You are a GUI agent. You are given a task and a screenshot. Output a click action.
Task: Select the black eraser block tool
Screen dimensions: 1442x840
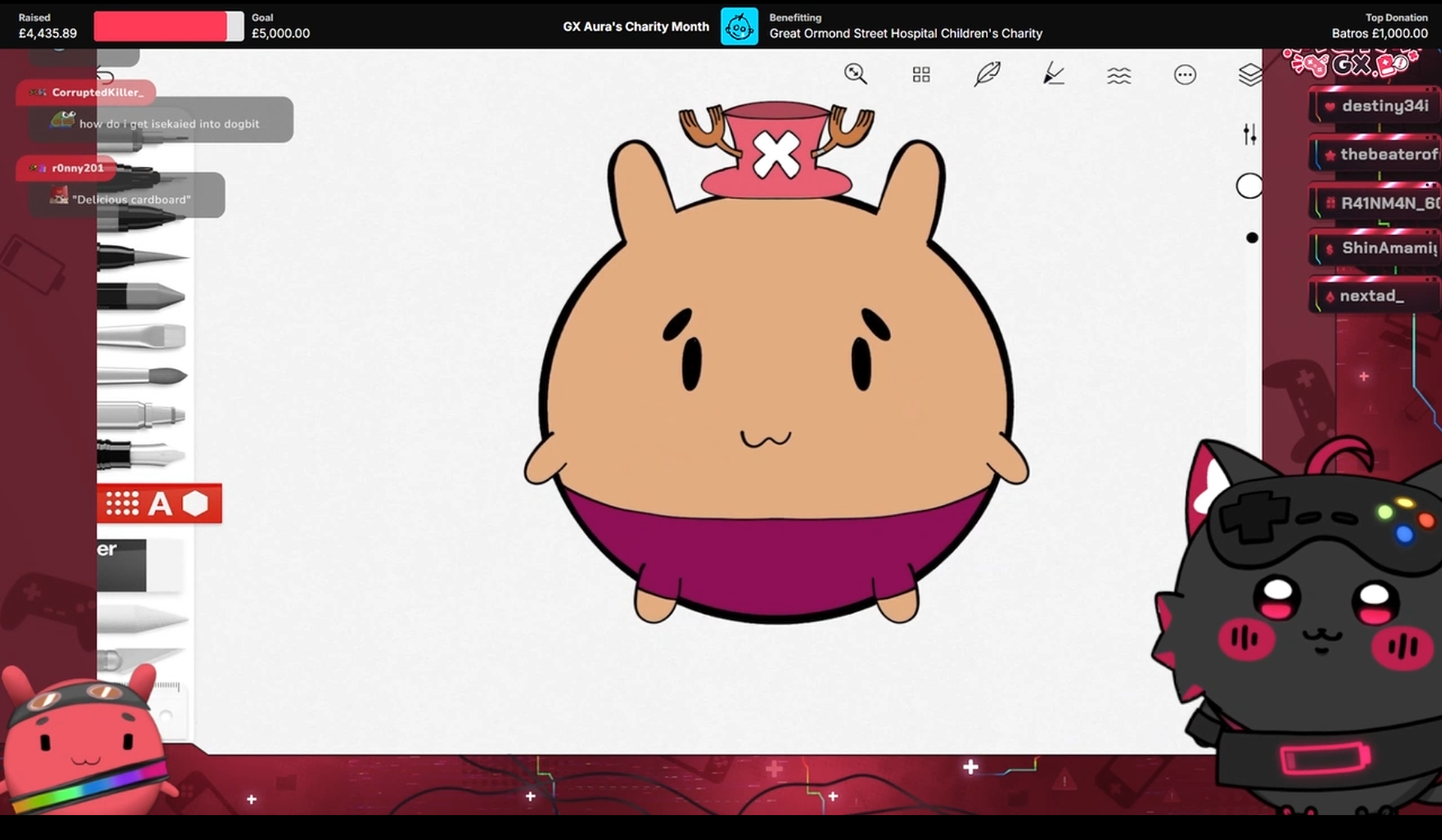tap(122, 564)
